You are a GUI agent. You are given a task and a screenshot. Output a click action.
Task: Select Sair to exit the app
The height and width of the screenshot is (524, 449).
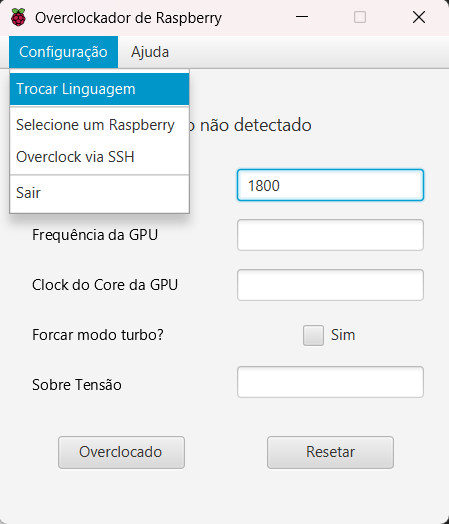tap(100, 193)
